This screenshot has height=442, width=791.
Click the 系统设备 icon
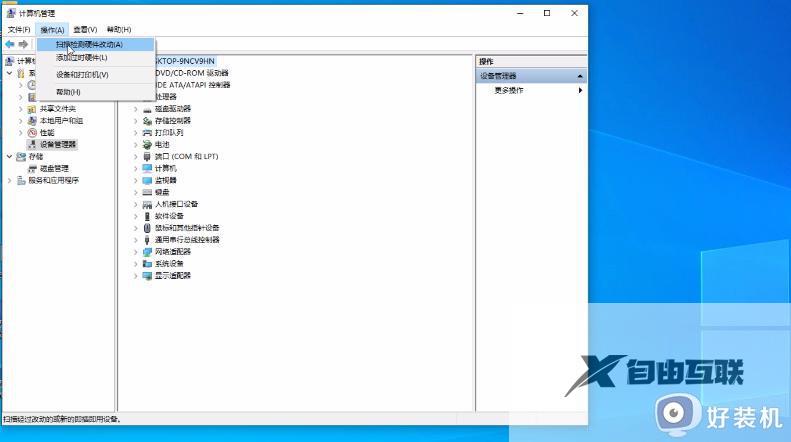(x=147, y=263)
